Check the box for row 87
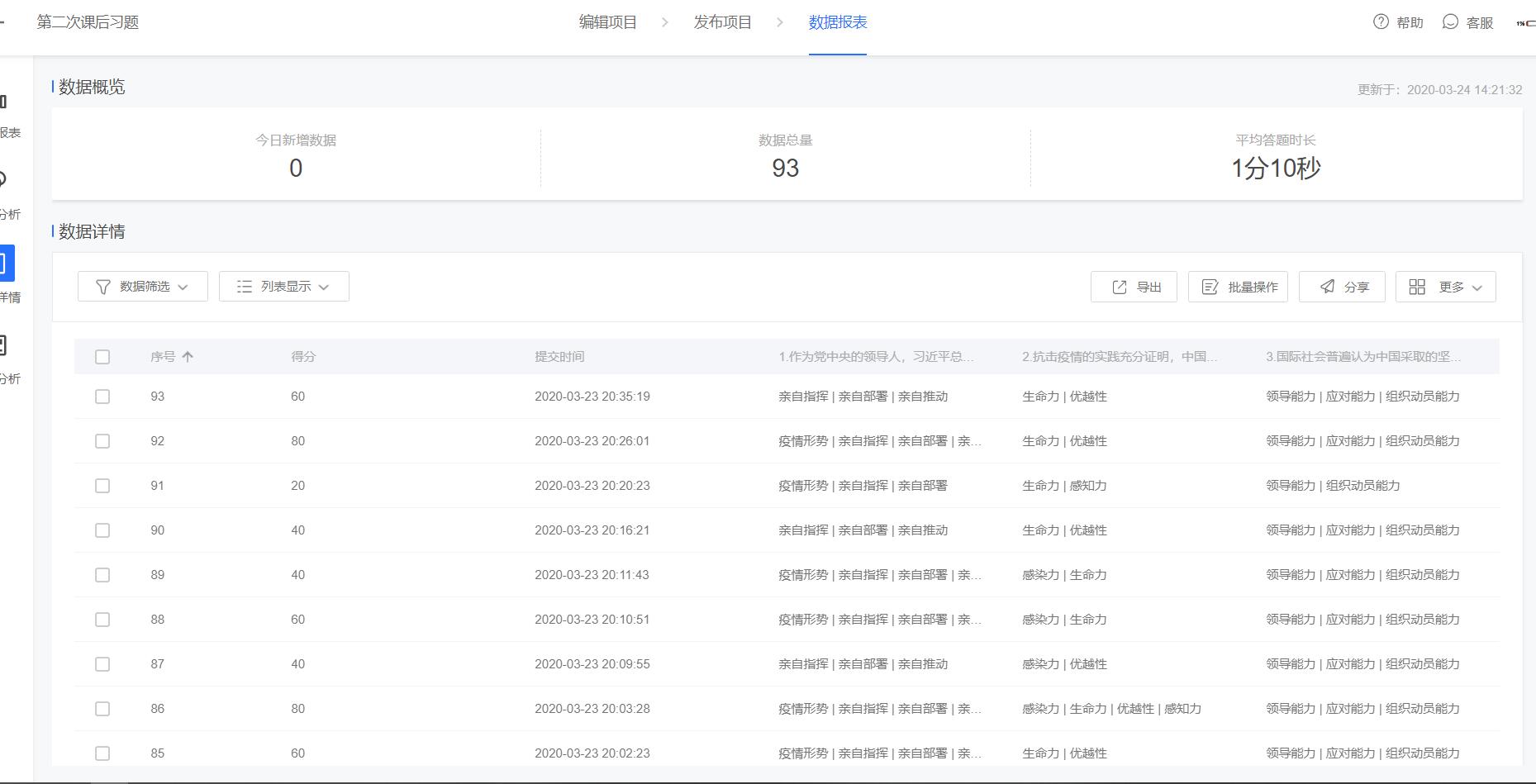The image size is (1536, 784). pyautogui.click(x=102, y=664)
